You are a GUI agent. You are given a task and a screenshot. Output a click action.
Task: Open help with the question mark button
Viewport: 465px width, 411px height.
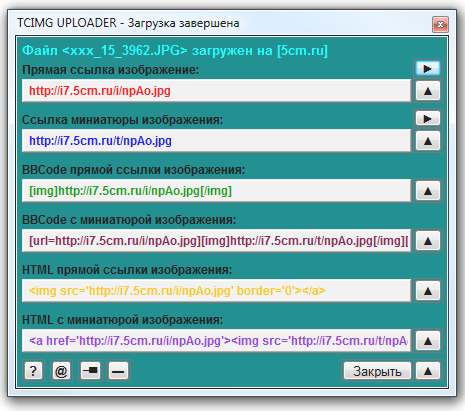click(33, 371)
